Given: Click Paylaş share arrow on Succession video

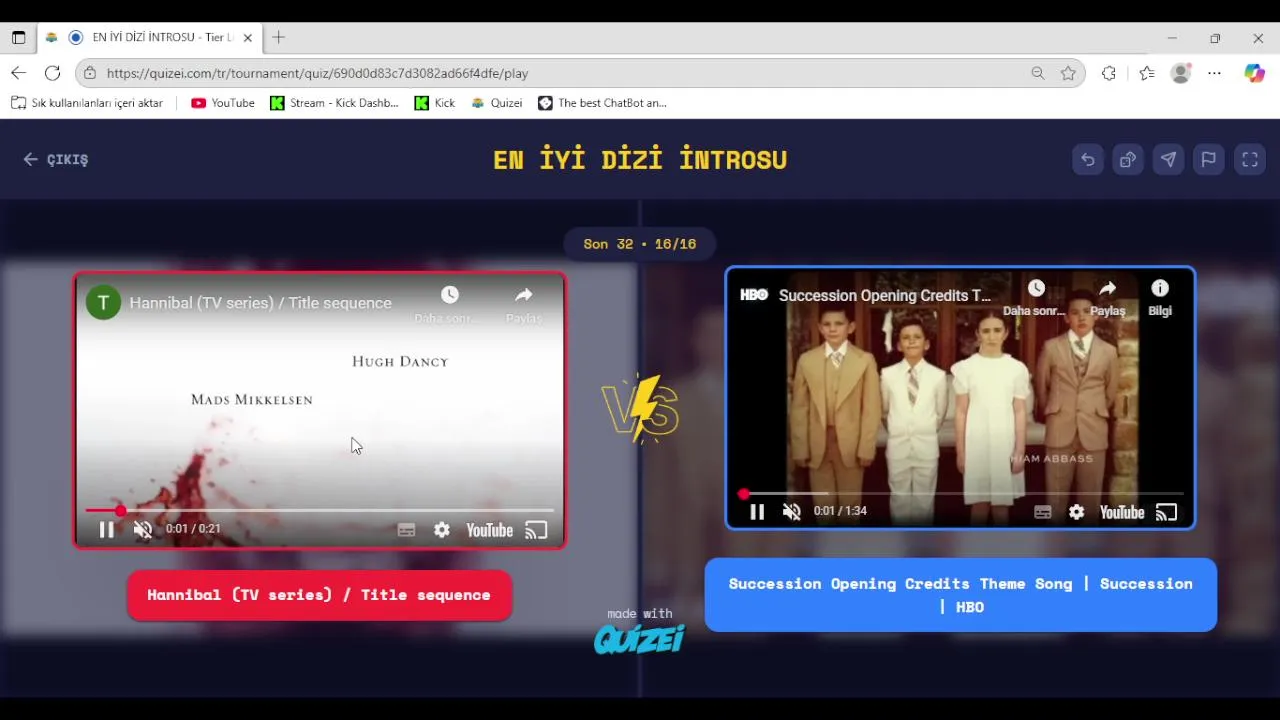Looking at the screenshot, I should 1107,288.
